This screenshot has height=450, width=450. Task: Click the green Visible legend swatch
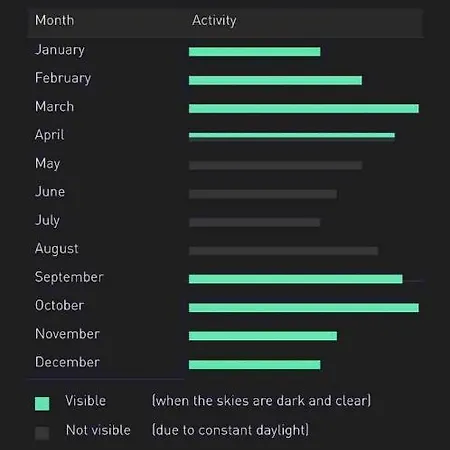tap(42, 403)
